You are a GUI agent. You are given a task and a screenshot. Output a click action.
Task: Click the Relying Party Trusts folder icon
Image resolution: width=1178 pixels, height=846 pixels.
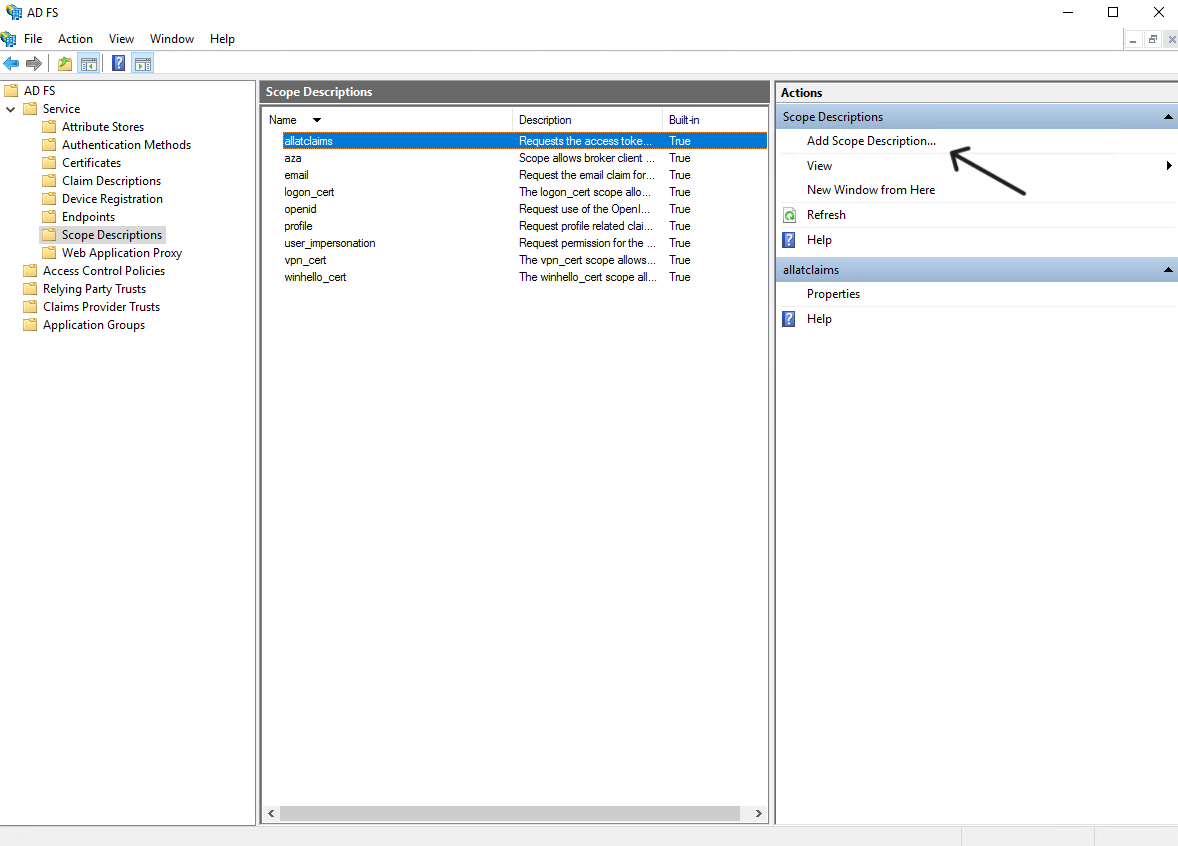pyautogui.click(x=30, y=289)
